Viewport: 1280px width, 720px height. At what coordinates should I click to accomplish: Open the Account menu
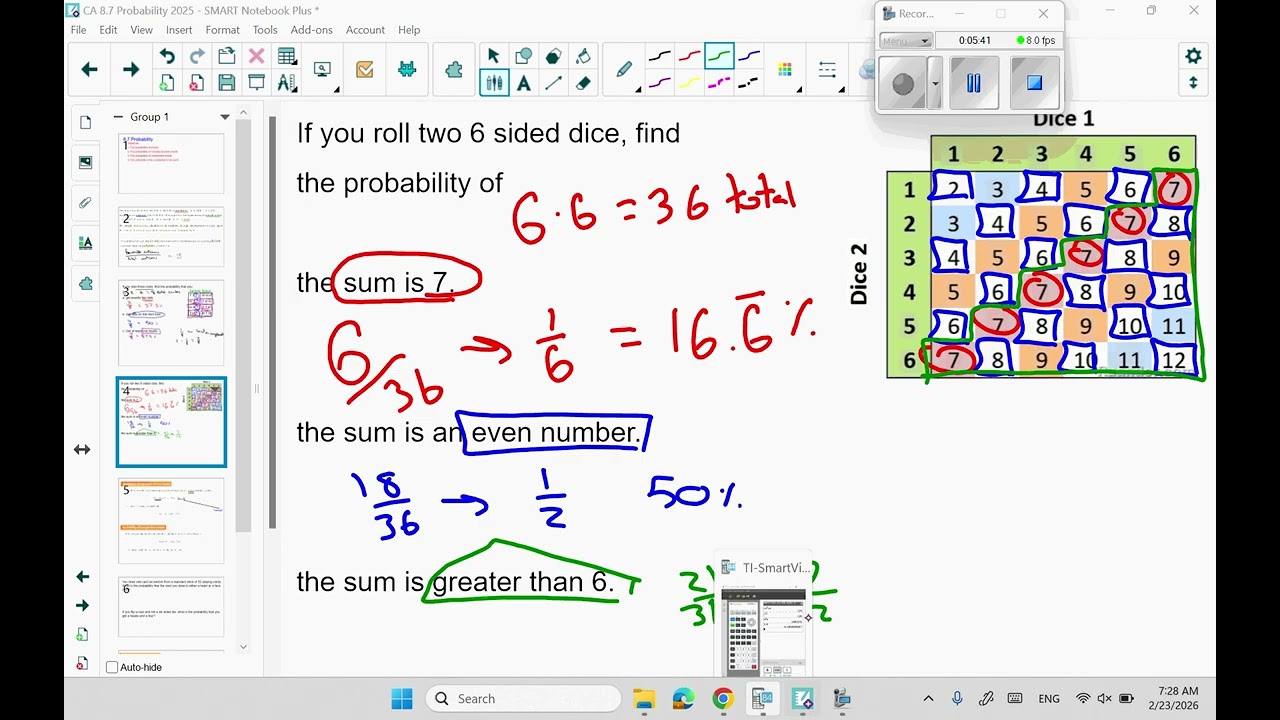click(x=365, y=30)
